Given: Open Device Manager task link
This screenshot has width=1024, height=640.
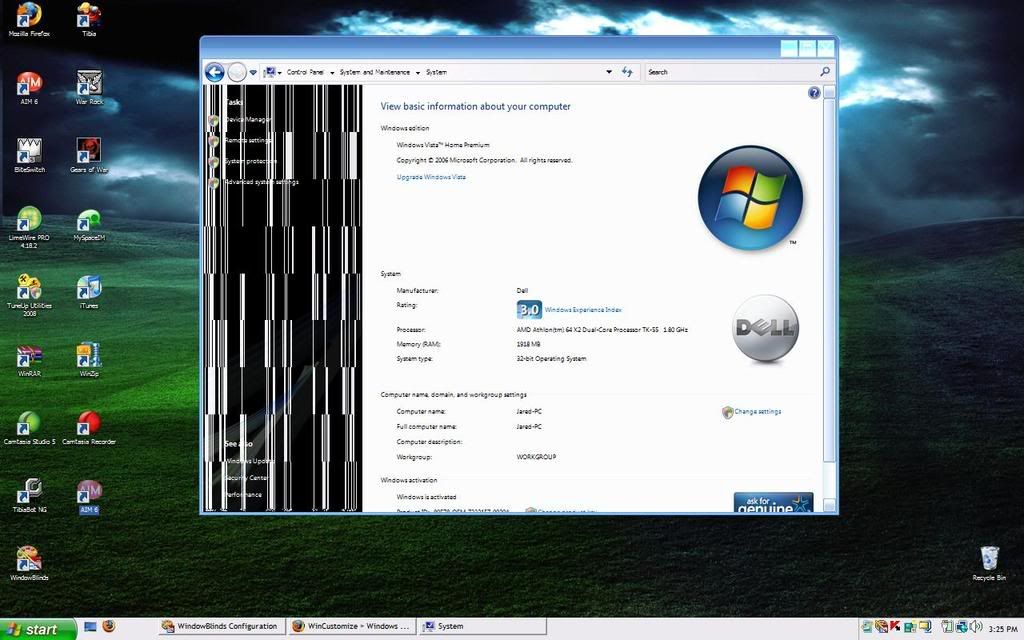Looking at the screenshot, I should (248, 120).
